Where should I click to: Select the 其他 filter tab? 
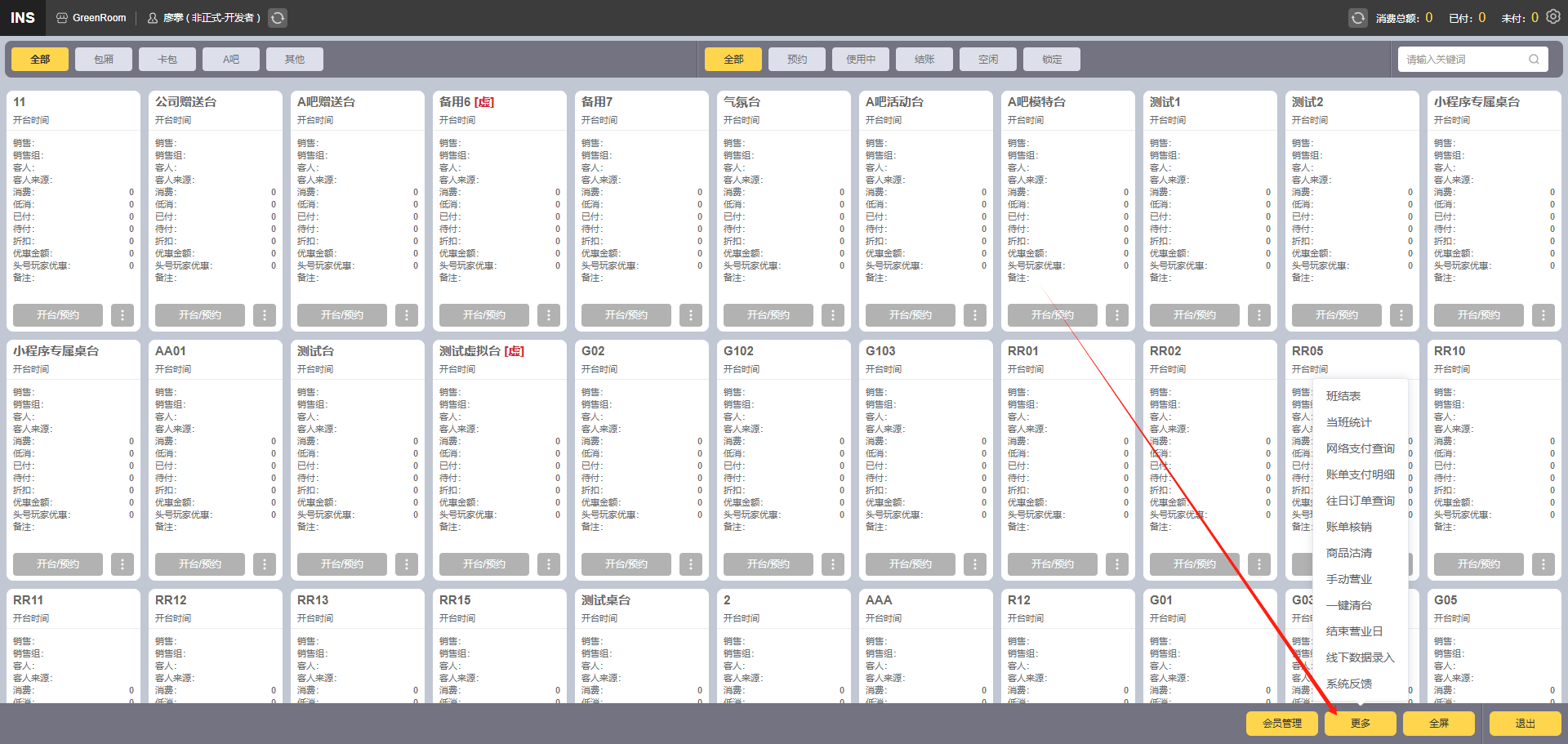tap(295, 60)
